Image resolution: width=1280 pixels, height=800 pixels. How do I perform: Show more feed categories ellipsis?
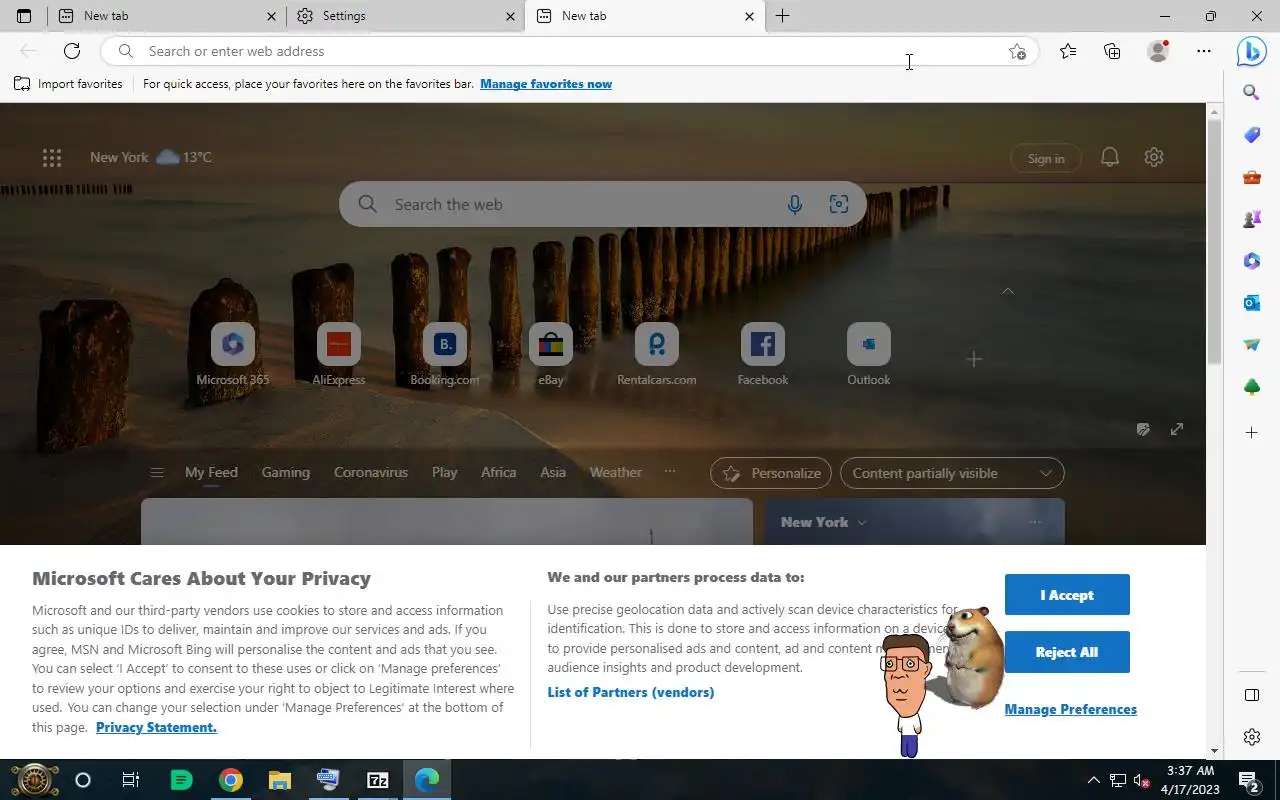pyautogui.click(x=670, y=472)
